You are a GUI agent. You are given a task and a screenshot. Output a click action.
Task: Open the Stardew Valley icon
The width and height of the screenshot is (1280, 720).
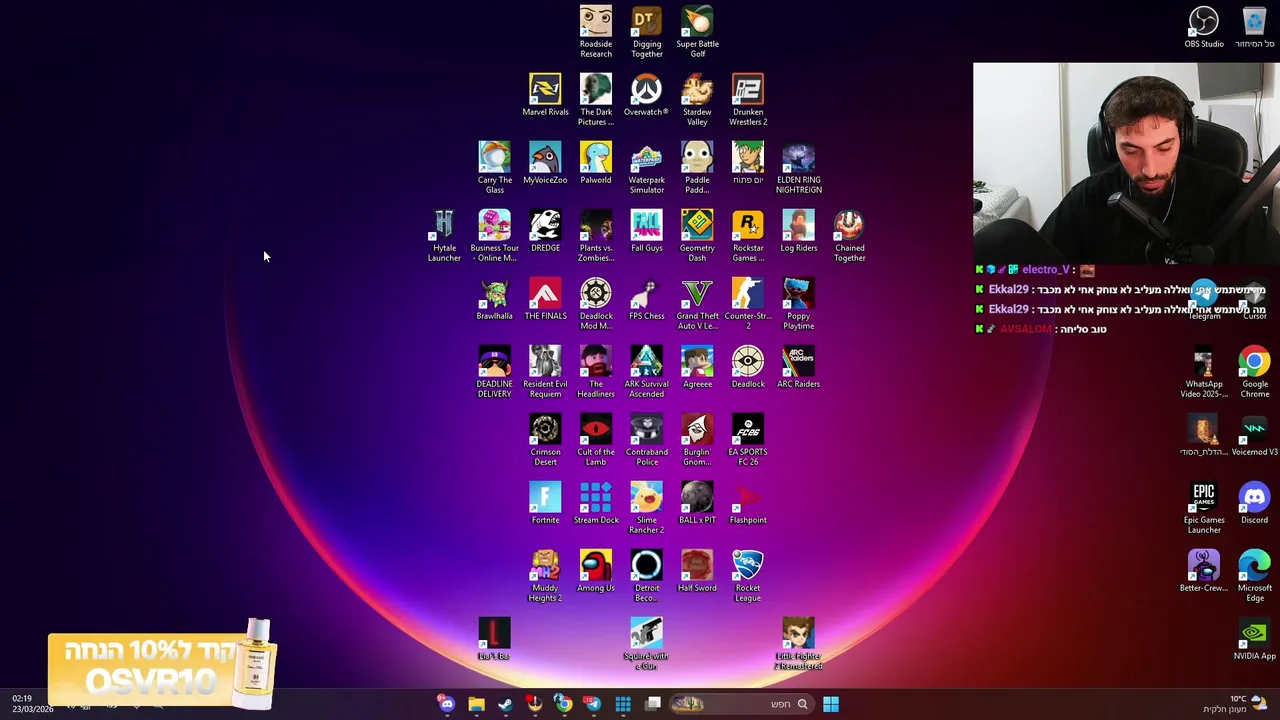(697, 101)
